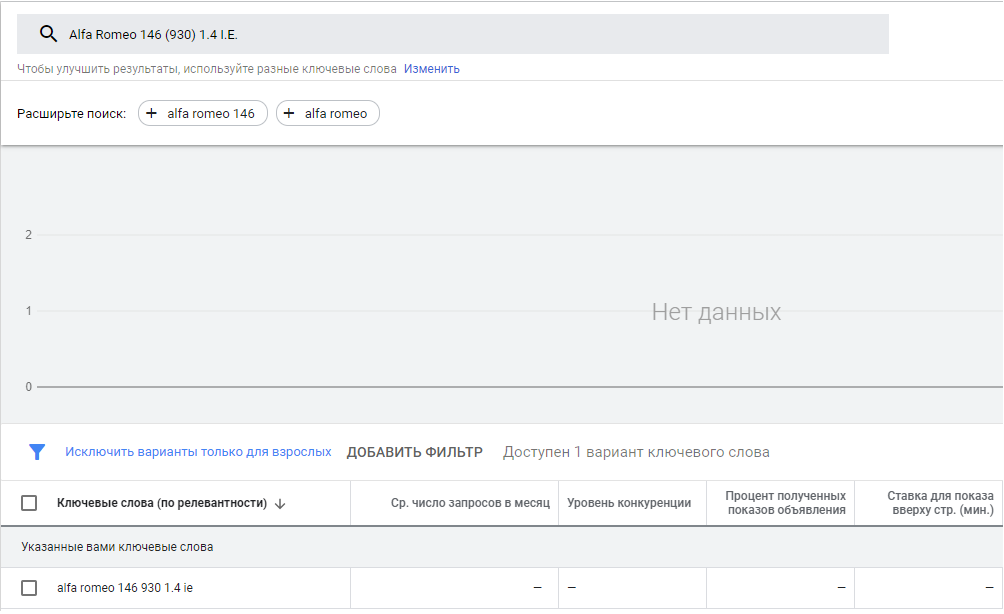The height and width of the screenshot is (614, 1004).
Task: Click Доступен 1 вариант ключевого слова text
Action: coord(636,452)
